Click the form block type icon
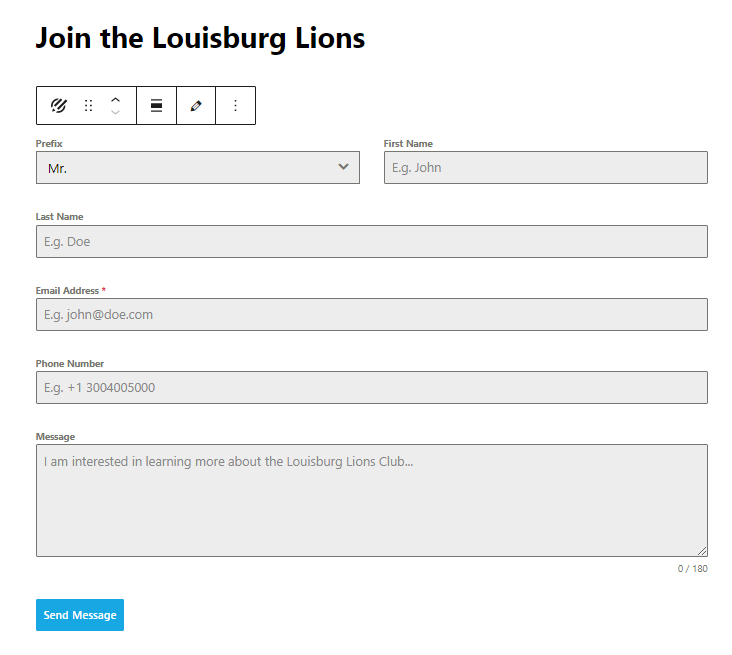The image size is (732, 655). click(x=59, y=105)
